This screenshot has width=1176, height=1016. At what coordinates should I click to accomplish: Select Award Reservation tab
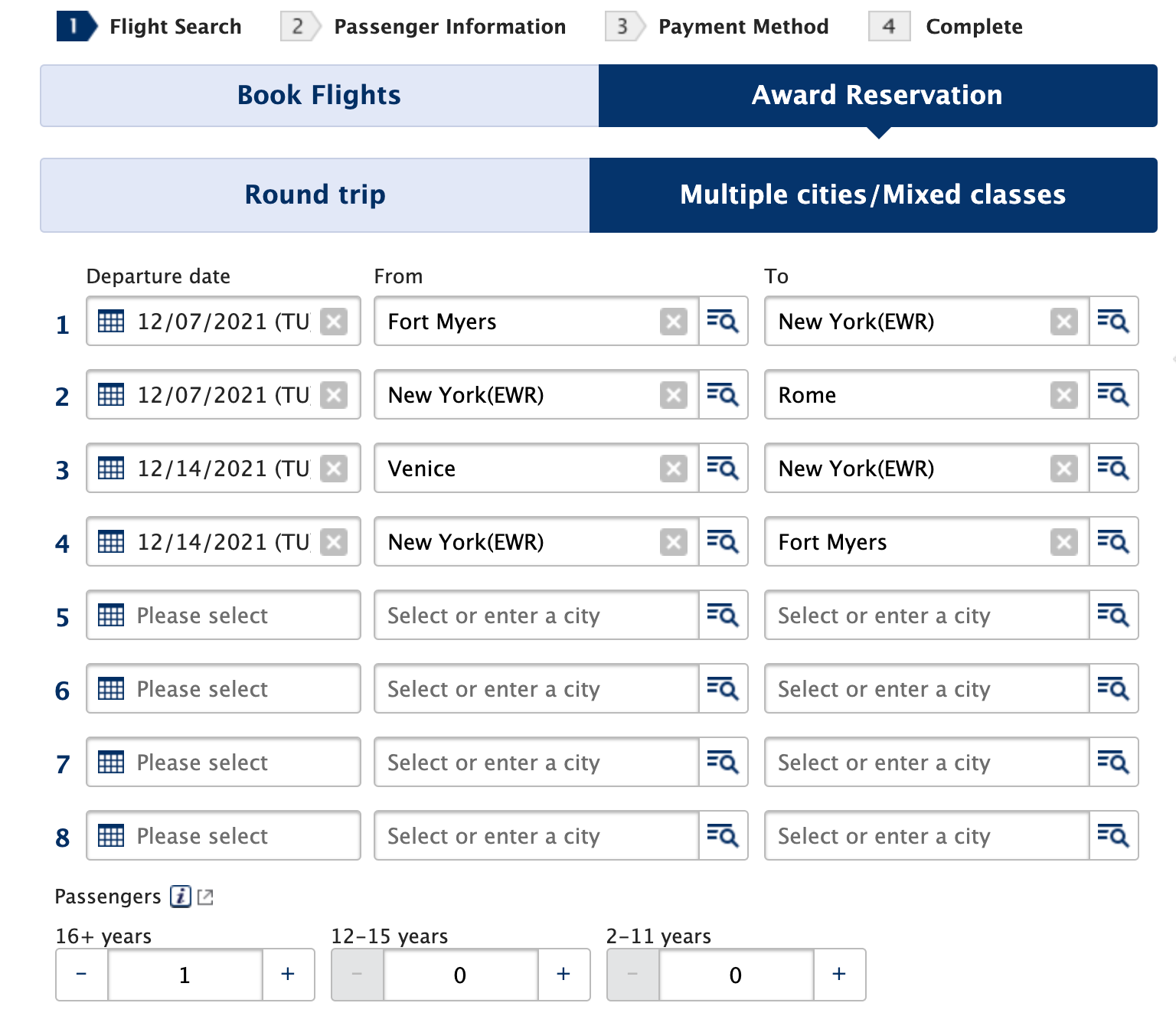[877, 96]
